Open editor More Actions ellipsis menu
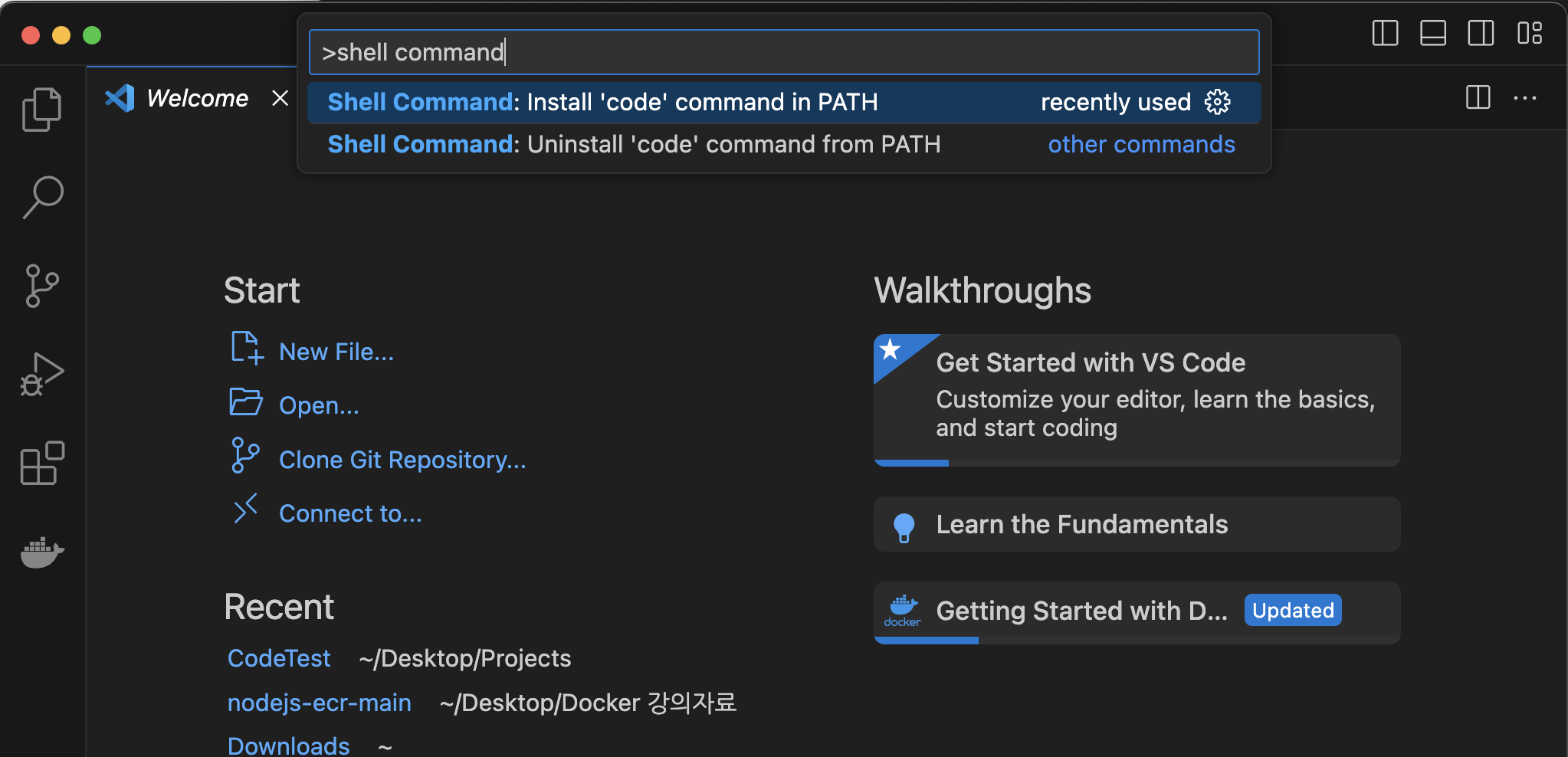1568x757 pixels. [1524, 98]
